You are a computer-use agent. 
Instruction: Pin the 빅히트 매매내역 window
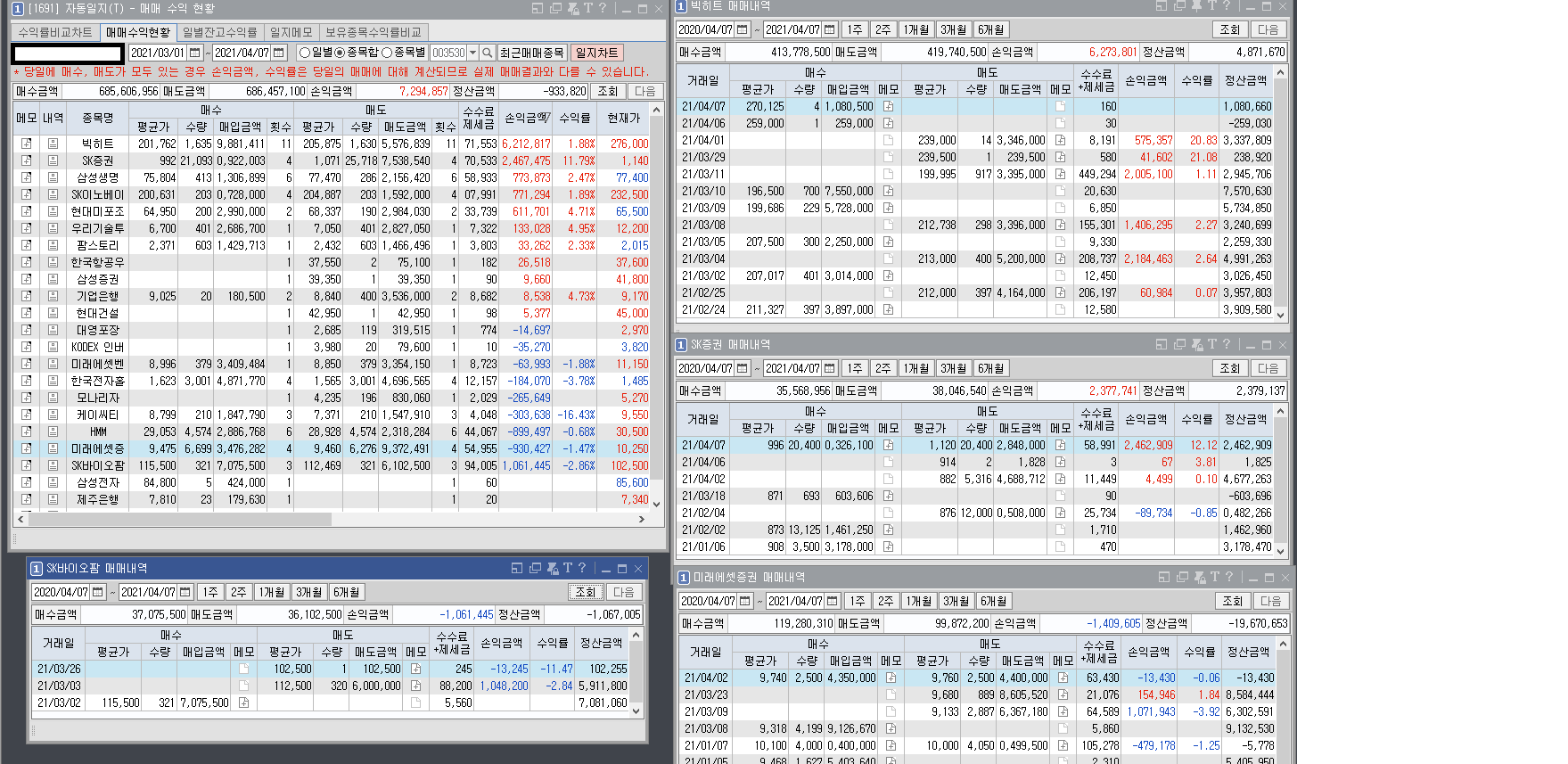(x=1196, y=5)
